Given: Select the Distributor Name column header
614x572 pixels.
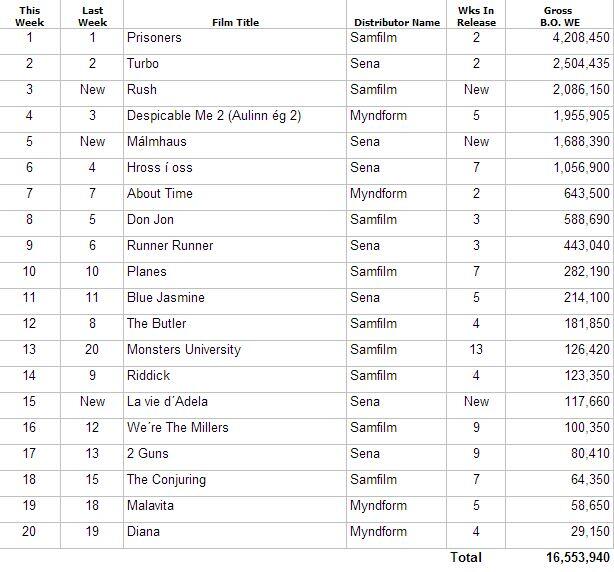Looking at the screenshot, I should coord(397,22).
